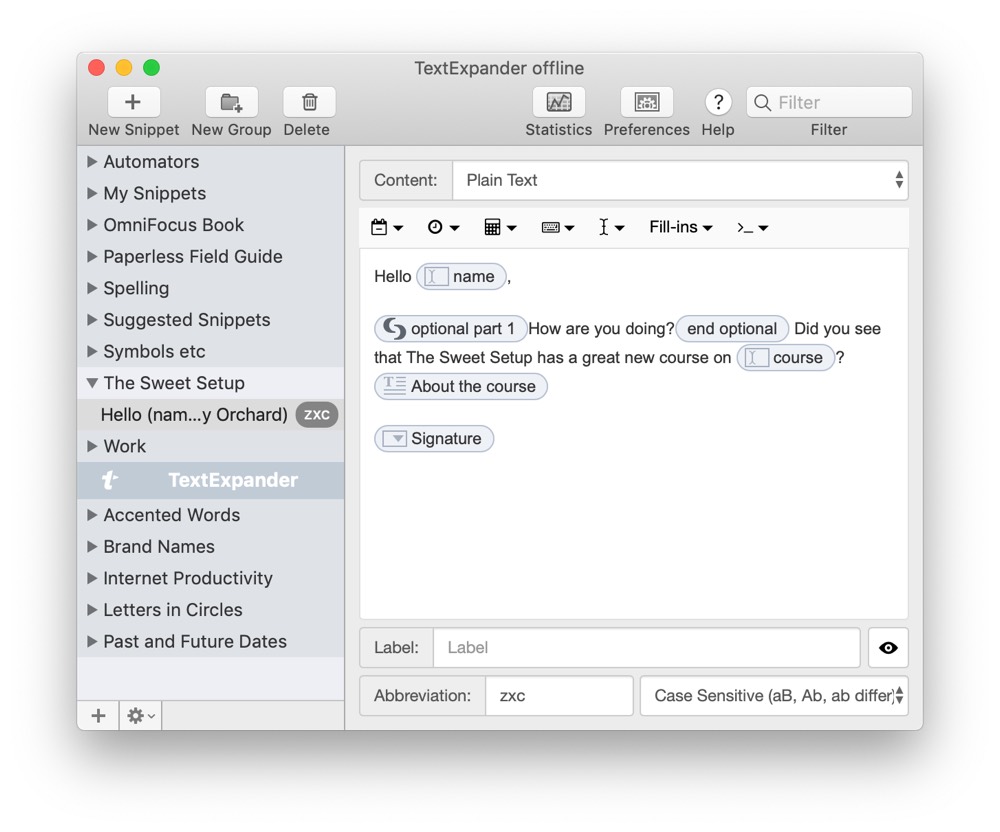Expand the Automators group
This screenshot has height=832, width=1000.
[92, 162]
